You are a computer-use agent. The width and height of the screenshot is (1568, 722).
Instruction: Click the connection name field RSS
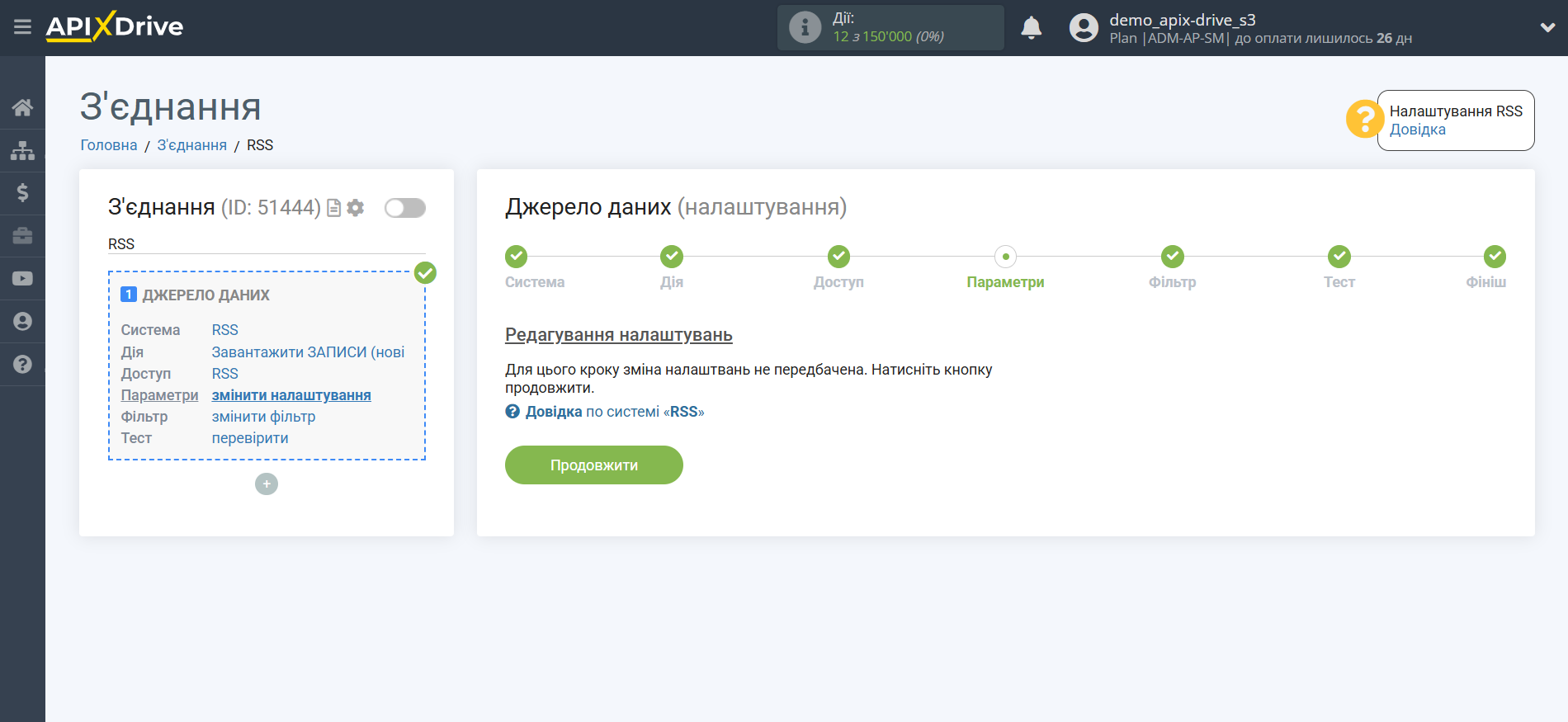267,244
